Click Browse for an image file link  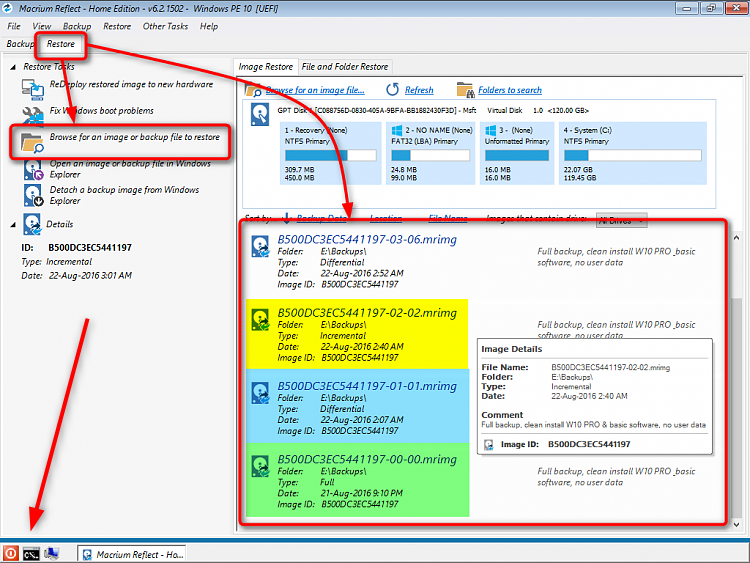tap(315, 90)
